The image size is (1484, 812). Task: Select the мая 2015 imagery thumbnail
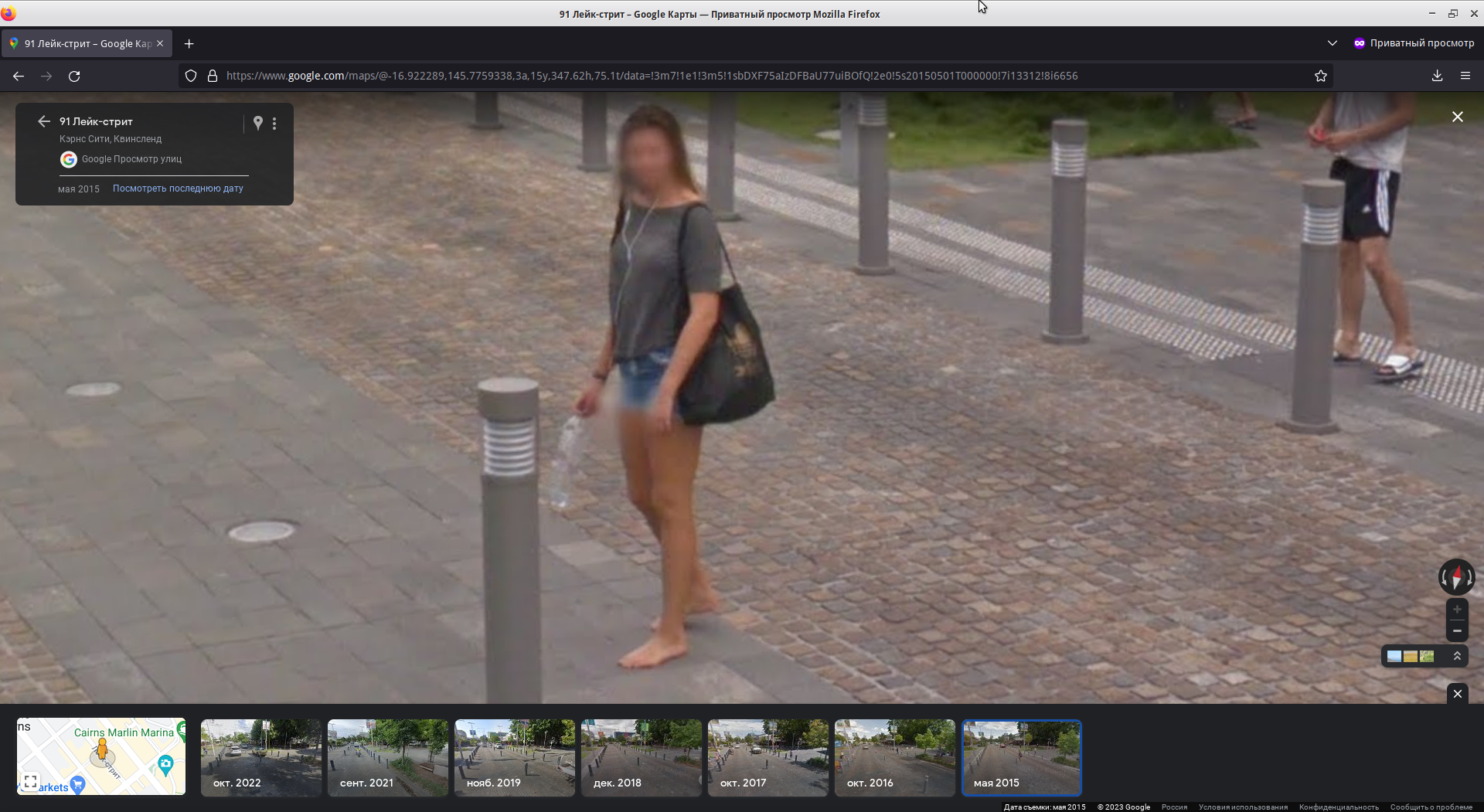point(1021,757)
